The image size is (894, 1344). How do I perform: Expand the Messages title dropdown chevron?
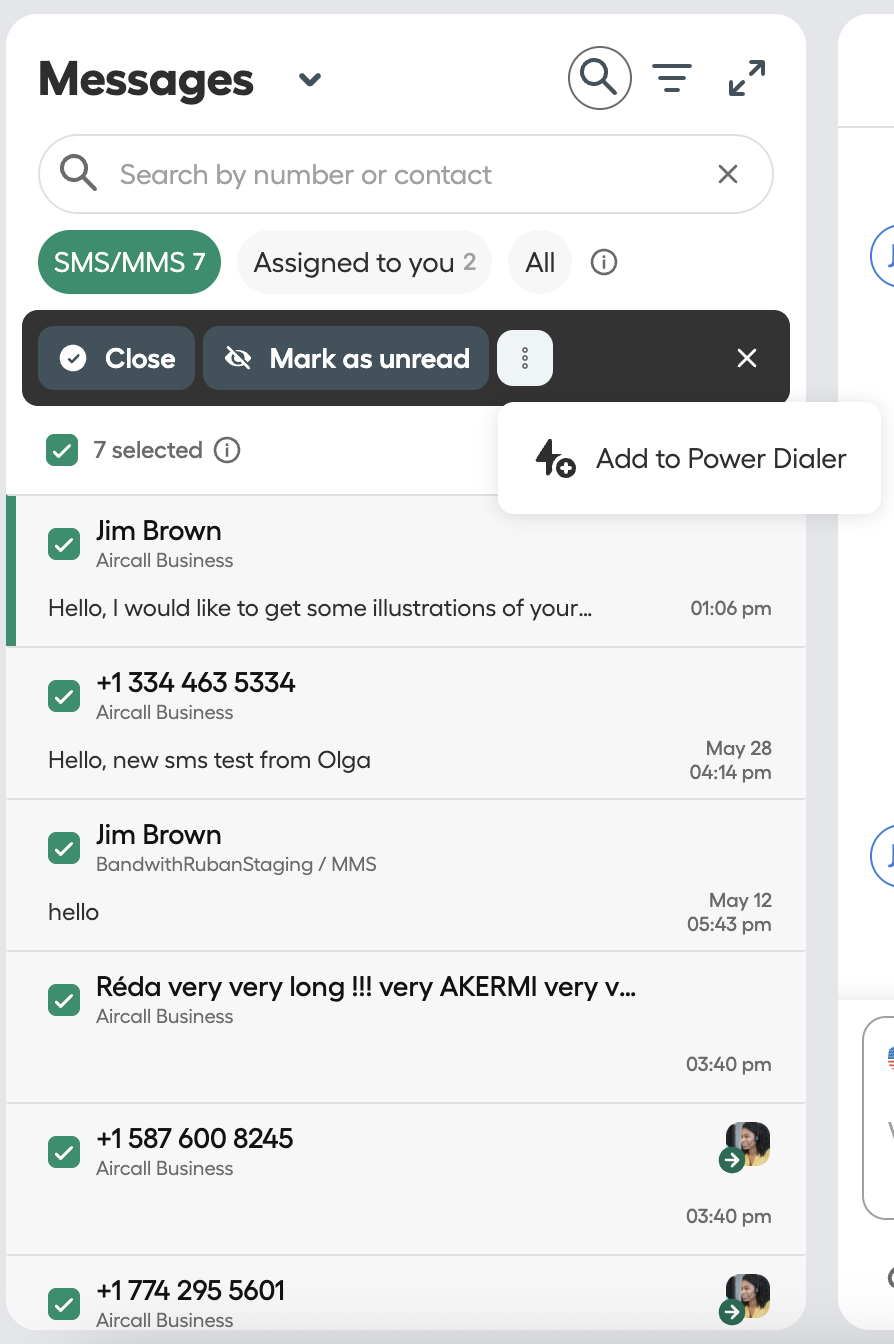click(x=310, y=80)
